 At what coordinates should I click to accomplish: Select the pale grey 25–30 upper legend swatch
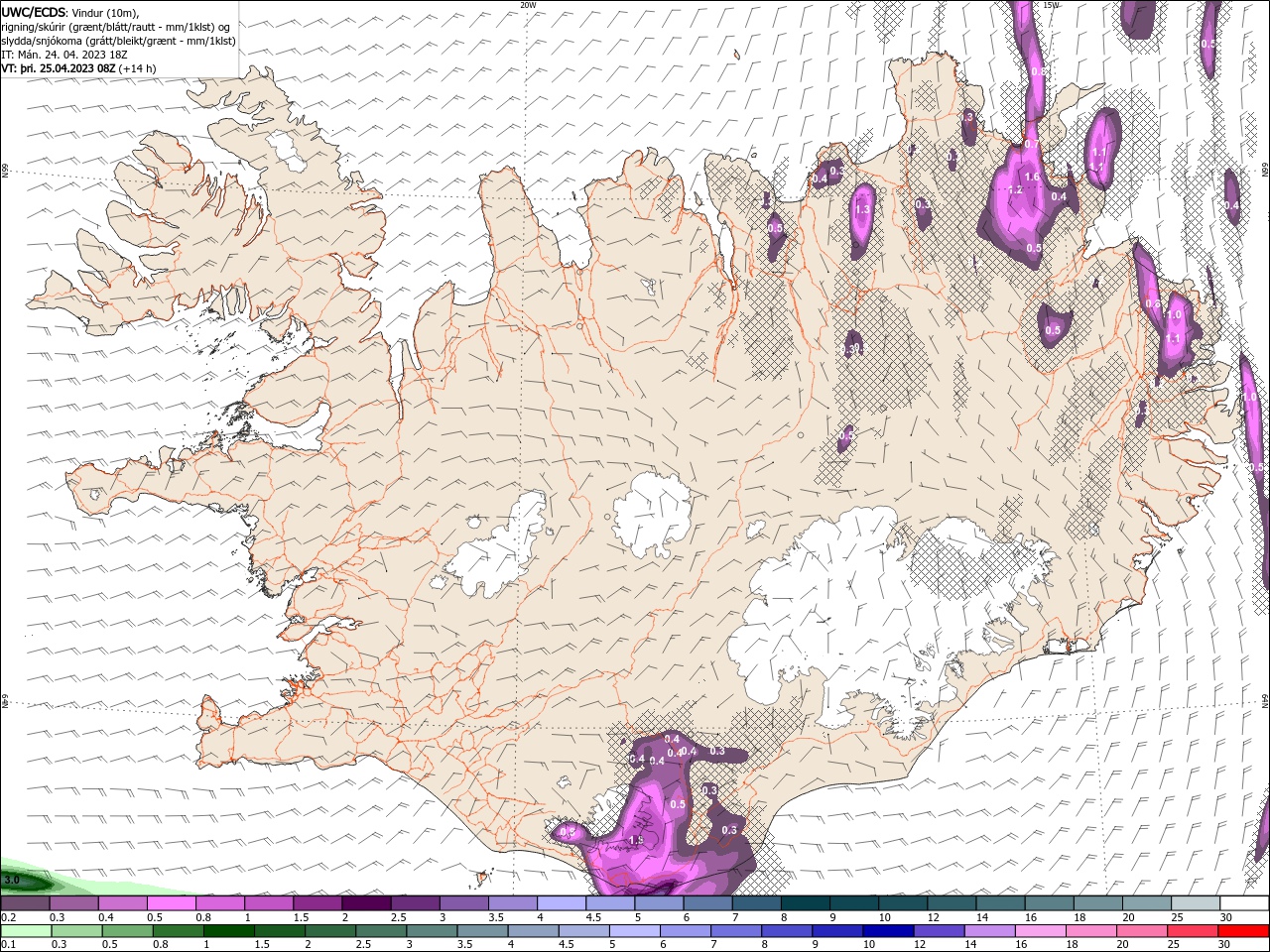click(x=1195, y=903)
